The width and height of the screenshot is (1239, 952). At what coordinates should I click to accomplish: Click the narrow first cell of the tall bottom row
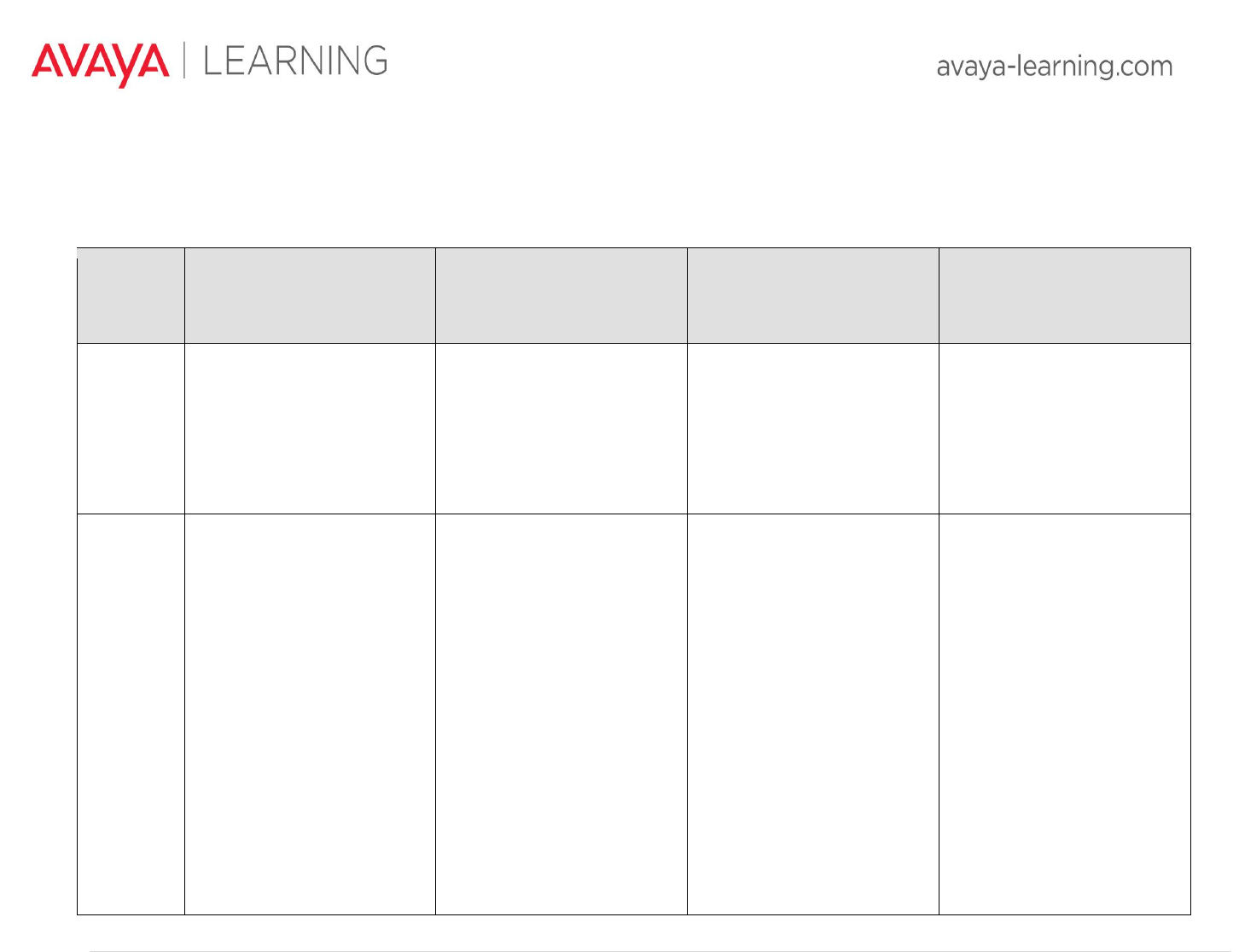point(131,714)
